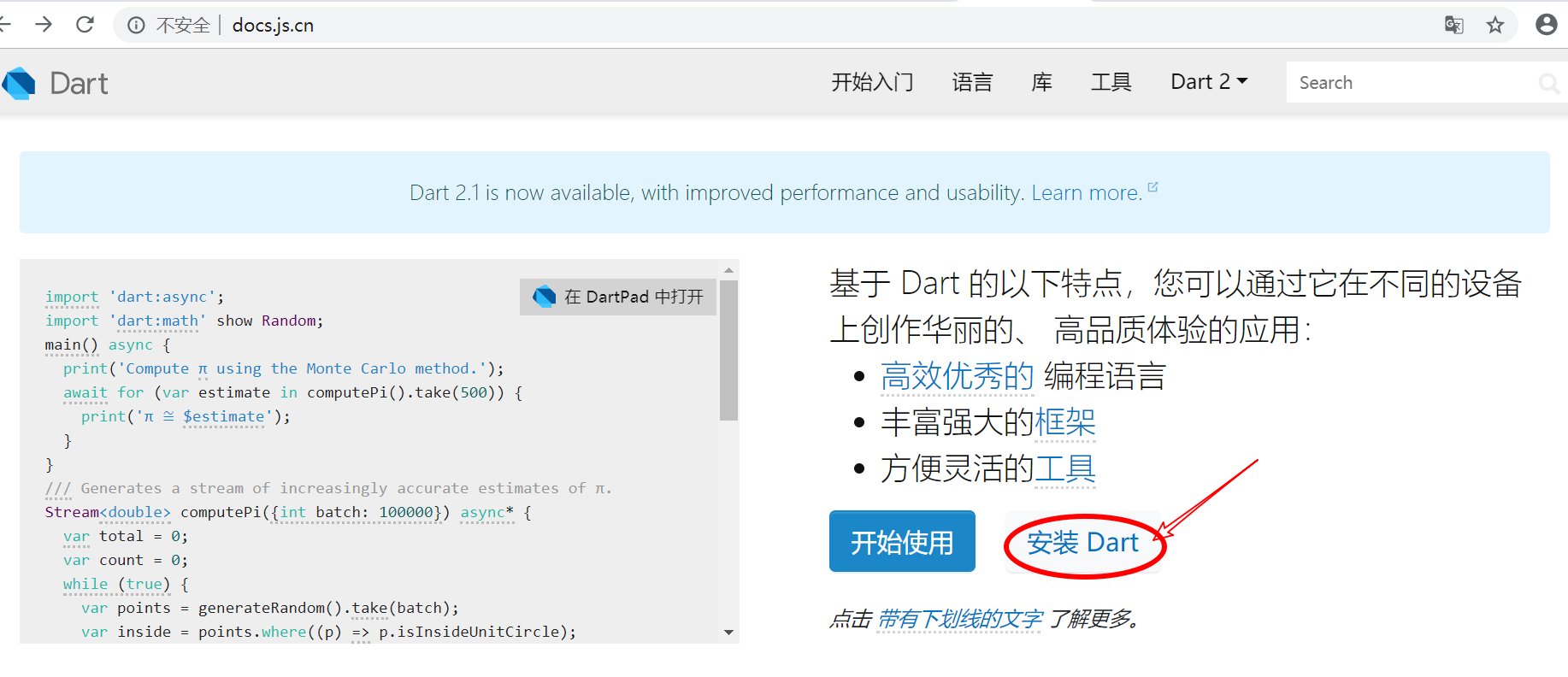Click the code box scroll down arrow
Screen dimensions: 1568x677
[728, 633]
